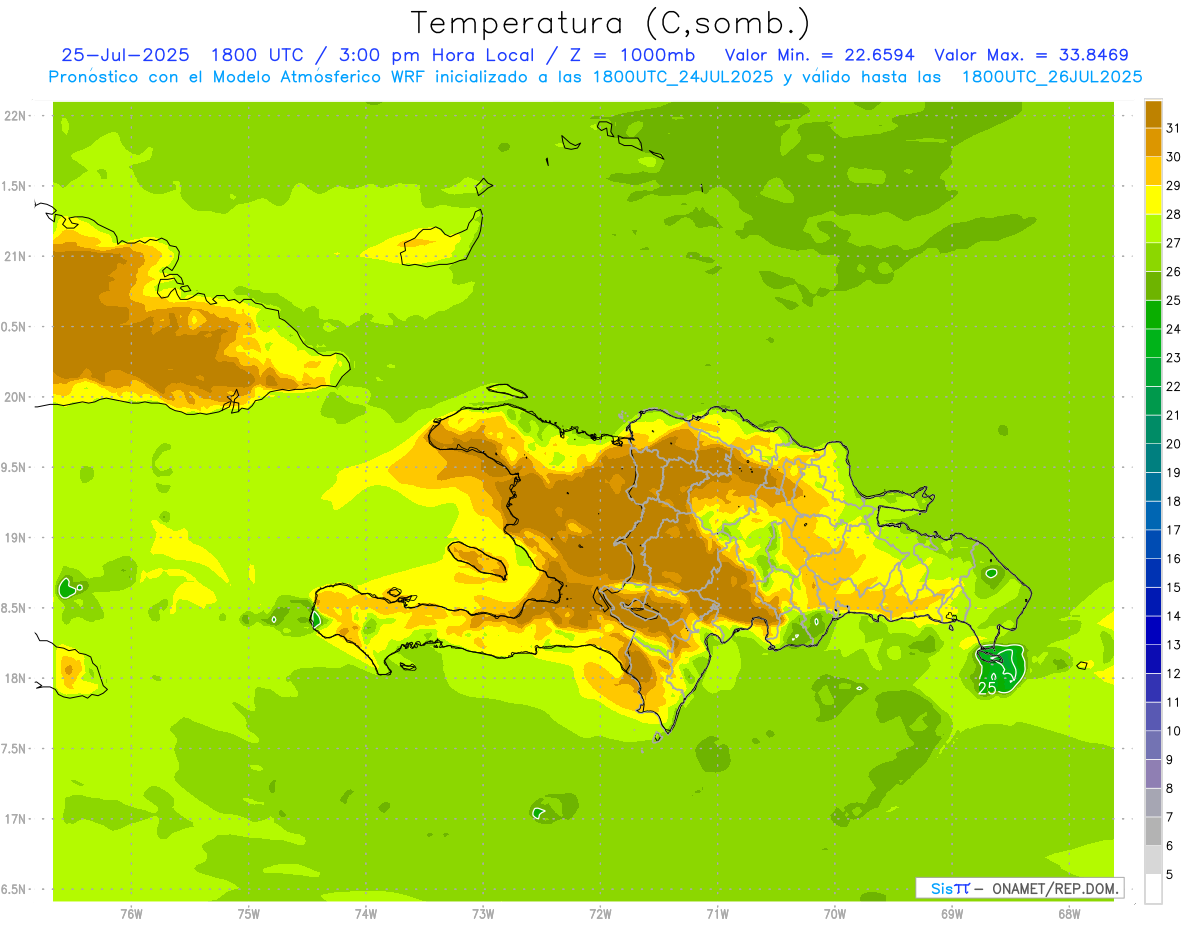Click the "18N" latitude label
The height and width of the screenshot is (927, 1200).
pyautogui.click(x=16, y=678)
